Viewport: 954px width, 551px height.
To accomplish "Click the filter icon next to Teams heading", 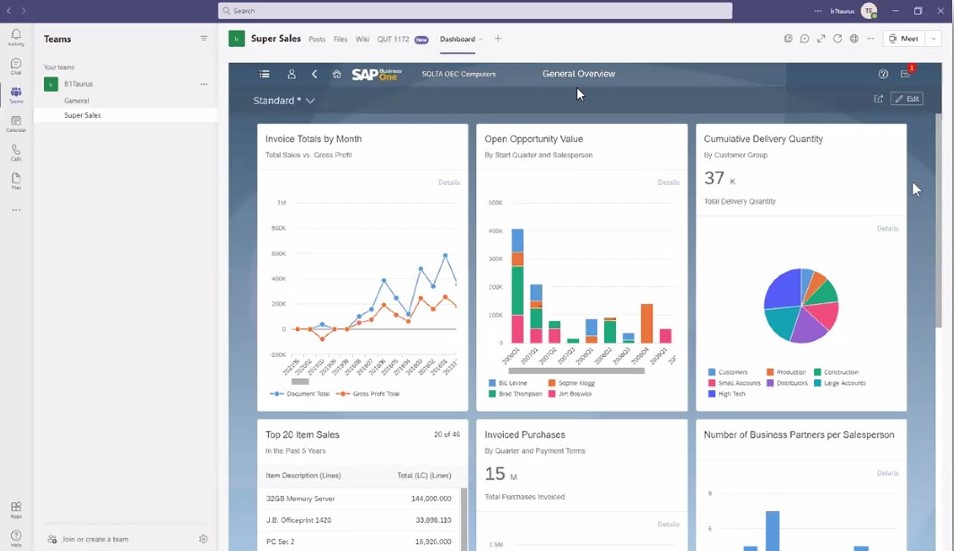I will pyautogui.click(x=204, y=38).
